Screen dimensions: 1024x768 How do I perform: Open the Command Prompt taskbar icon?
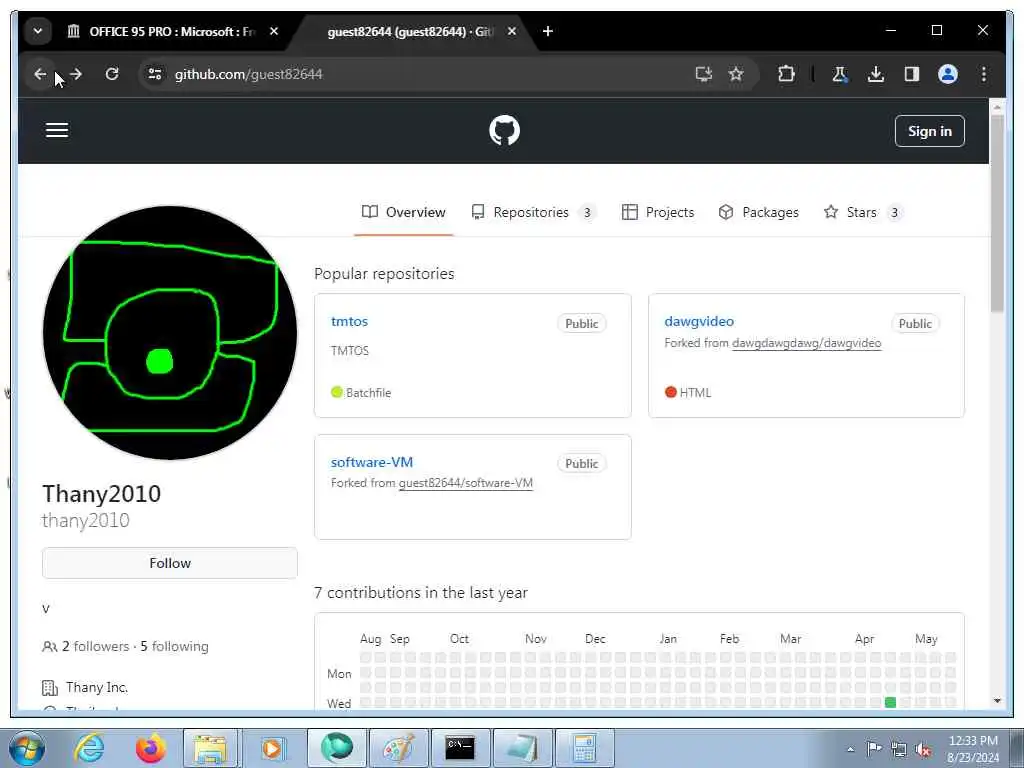460,748
